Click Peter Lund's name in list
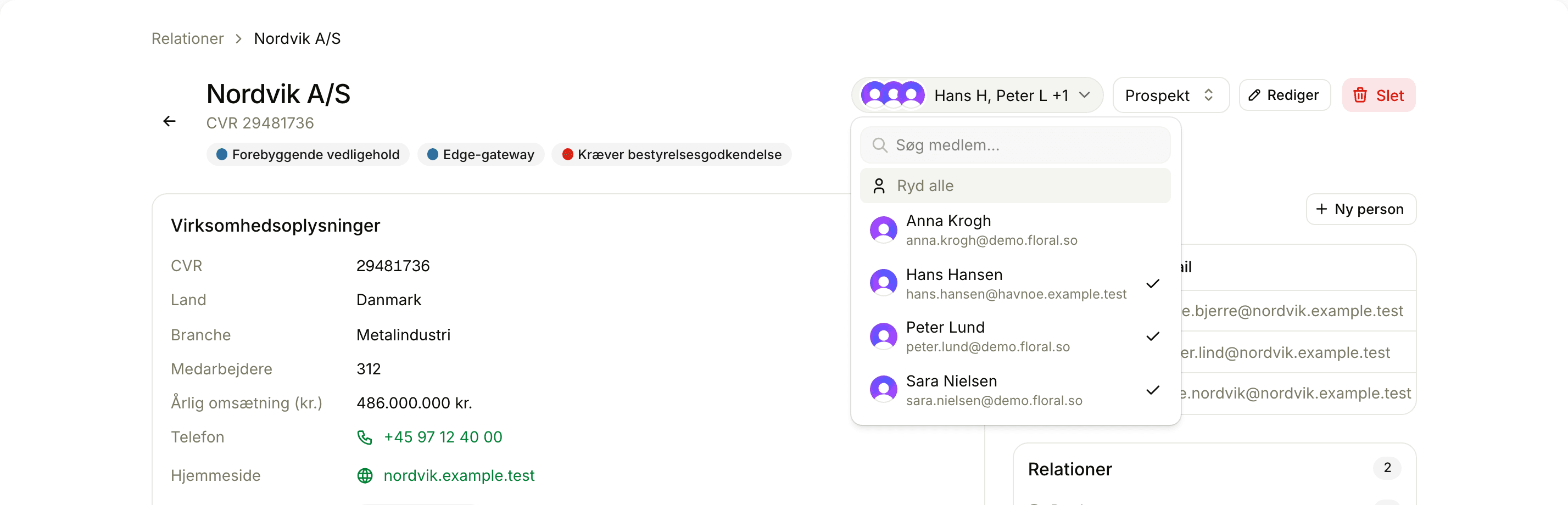The width and height of the screenshot is (1568, 505). 945,328
